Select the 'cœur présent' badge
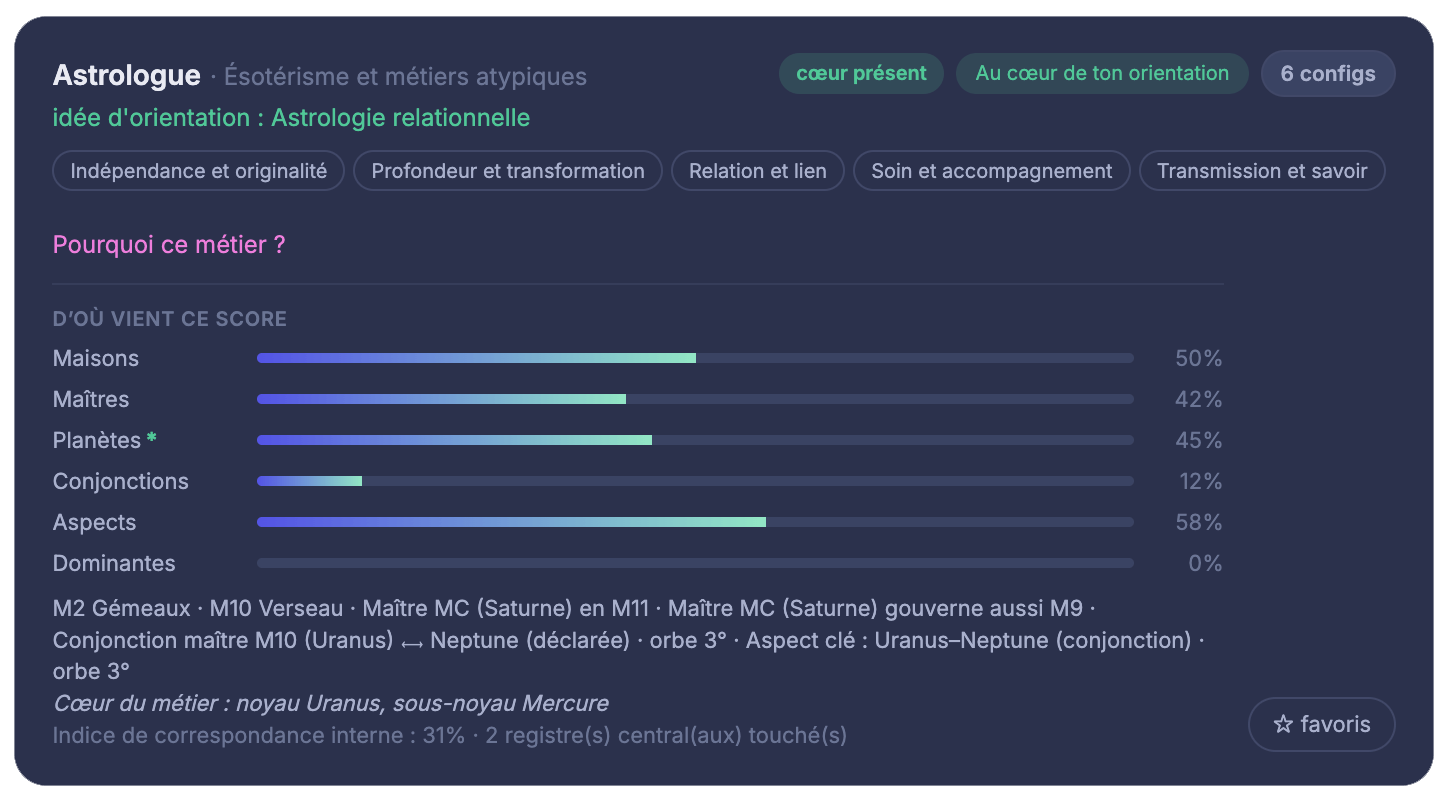This screenshot has width=1446, height=794. (x=861, y=73)
